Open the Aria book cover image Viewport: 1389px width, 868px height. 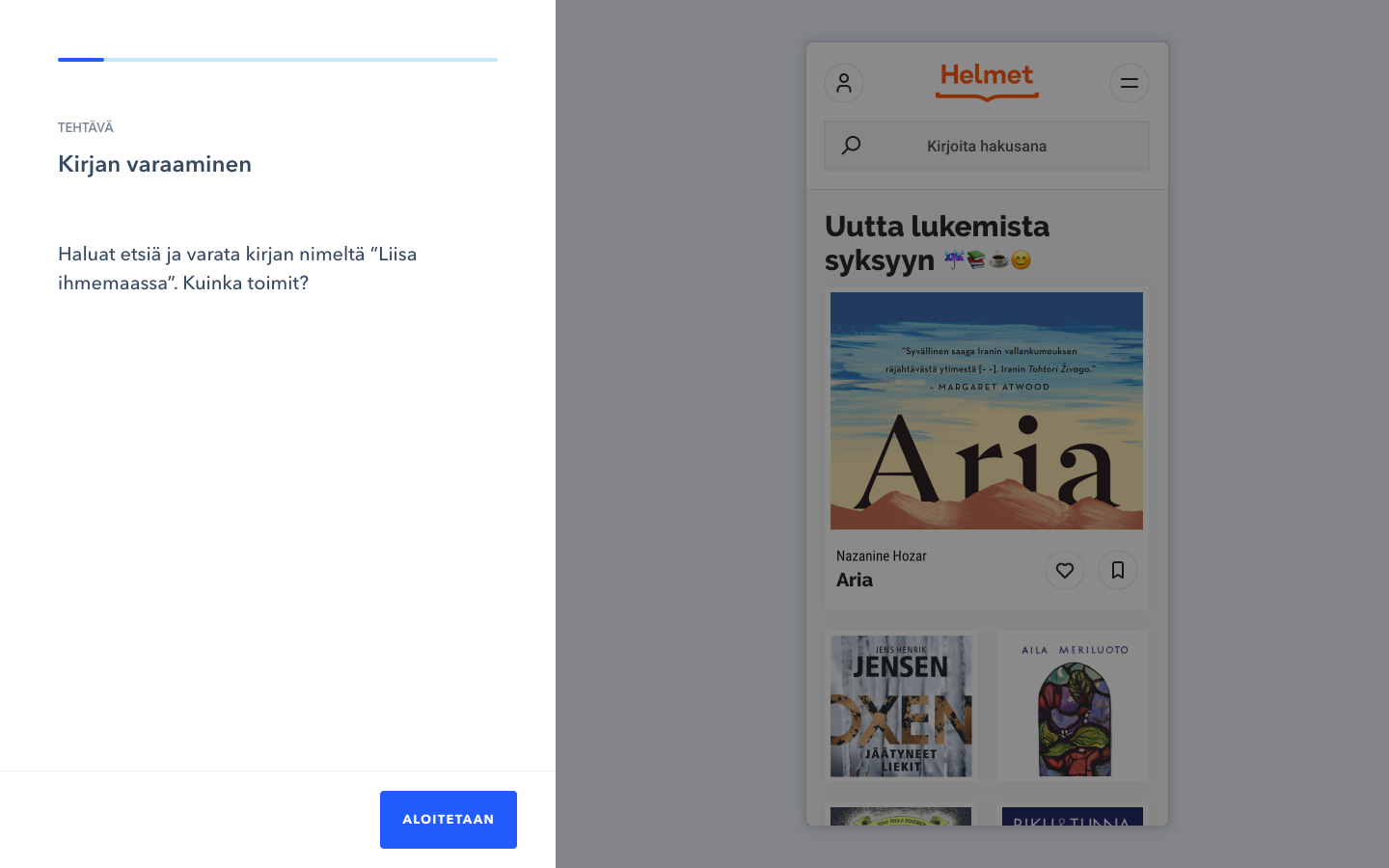[987, 411]
